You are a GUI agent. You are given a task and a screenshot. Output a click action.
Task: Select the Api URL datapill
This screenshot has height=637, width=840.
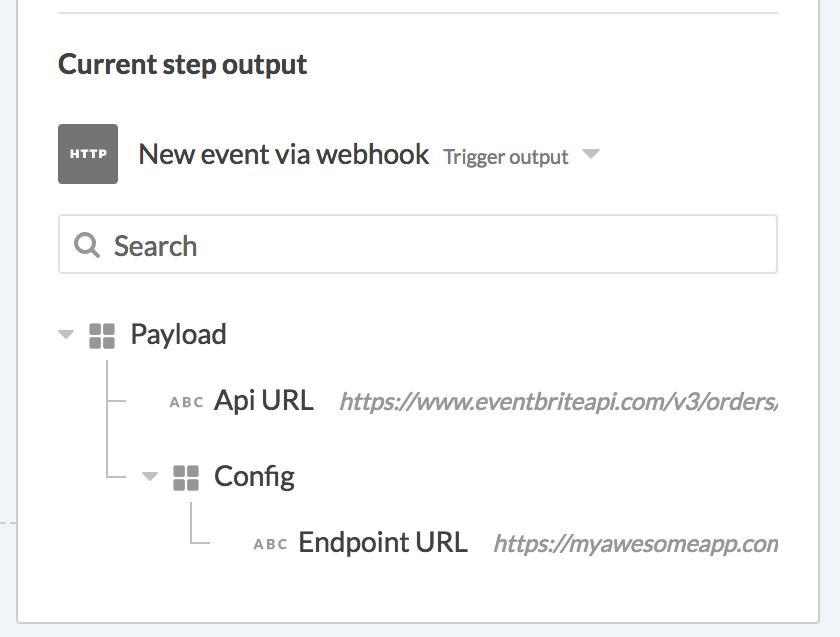click(x=264, y=401)
